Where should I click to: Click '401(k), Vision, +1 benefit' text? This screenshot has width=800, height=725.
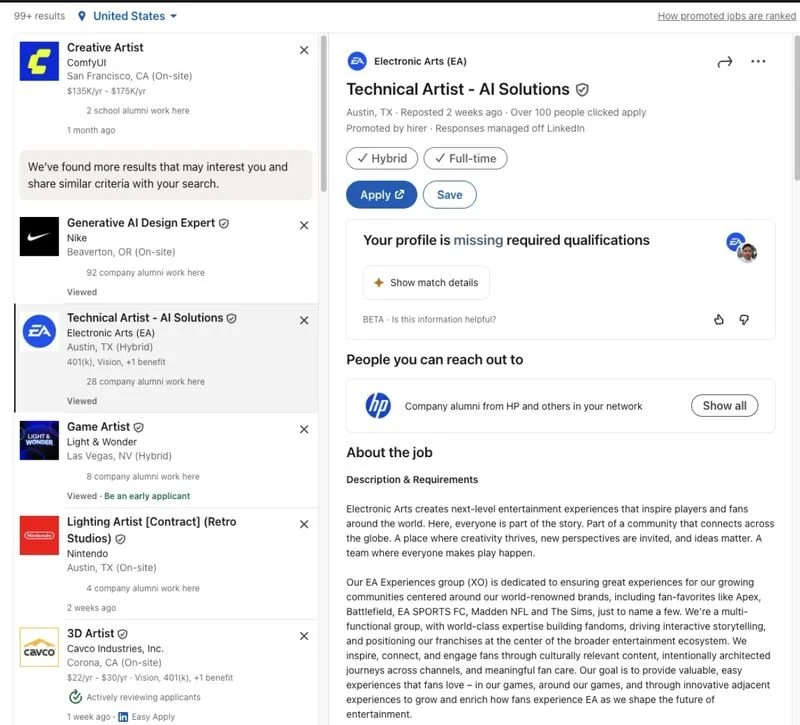point(116,362)
